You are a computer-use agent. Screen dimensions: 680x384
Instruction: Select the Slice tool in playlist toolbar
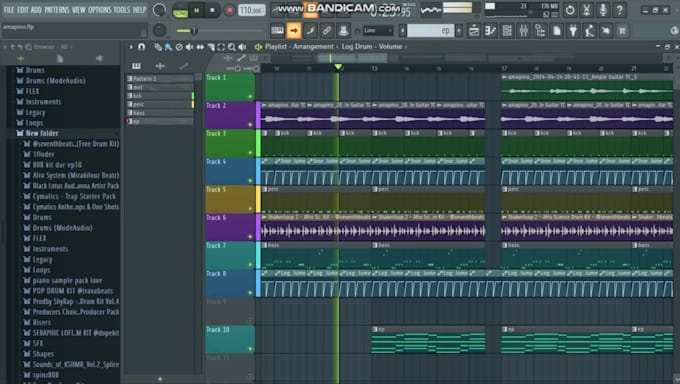pyautogui.click(x=211, y=47)
